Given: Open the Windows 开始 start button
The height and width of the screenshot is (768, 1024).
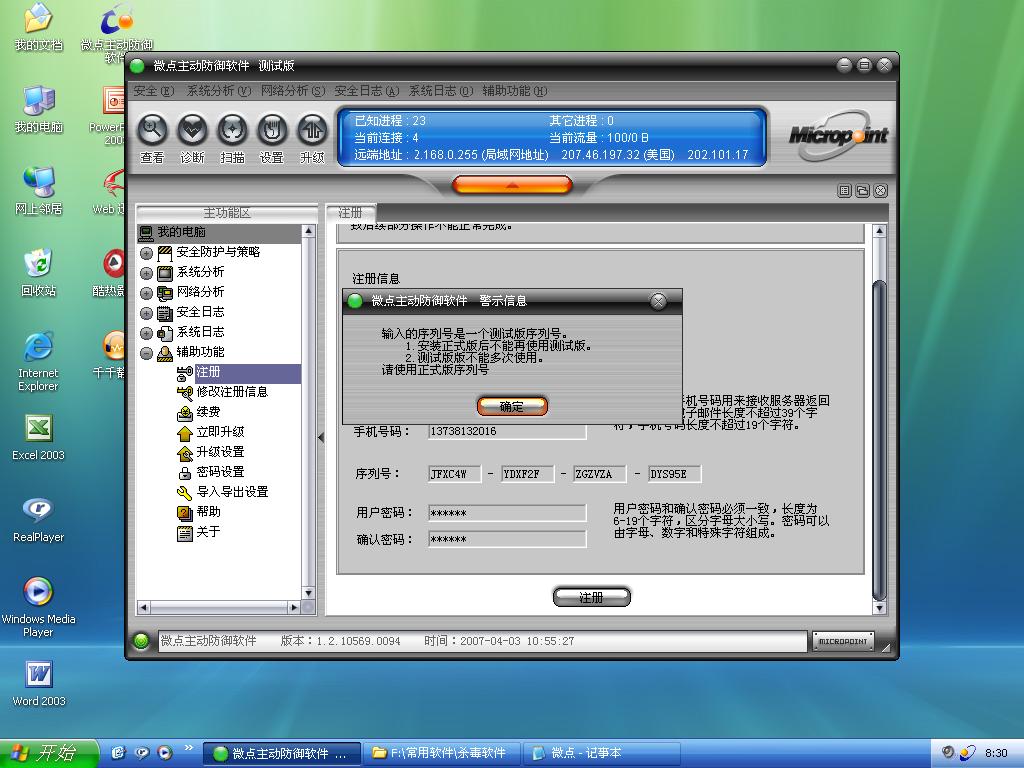Looking at the screenshot, I should pos(49,753).
